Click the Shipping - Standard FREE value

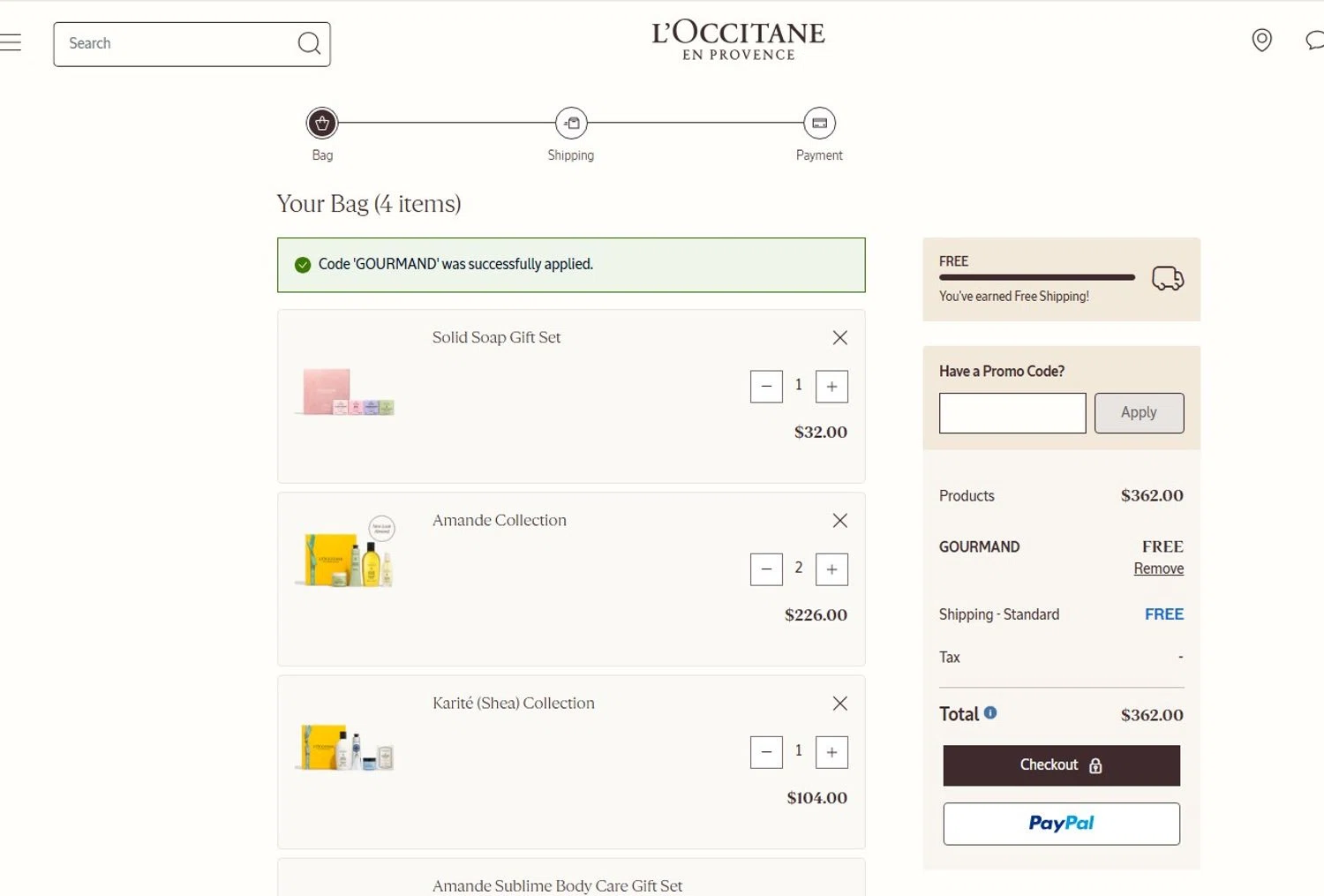[1164, 614]
